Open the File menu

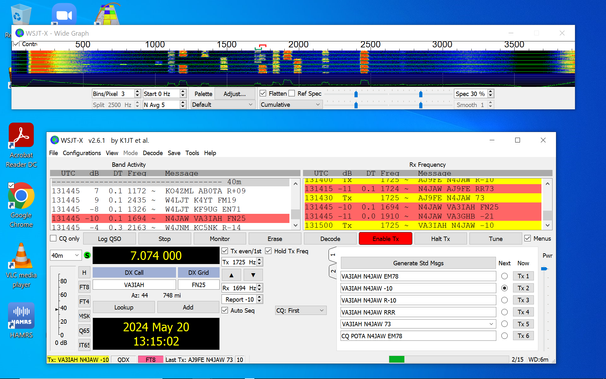tap(53, 153)
